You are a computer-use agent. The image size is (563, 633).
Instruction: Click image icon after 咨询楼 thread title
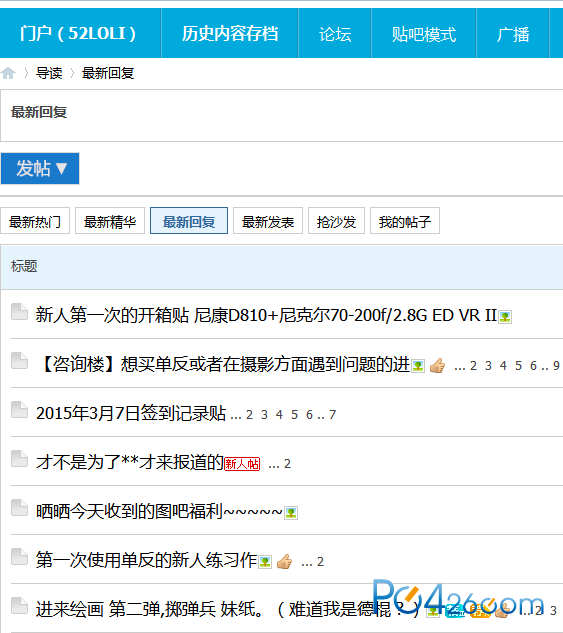418,366
